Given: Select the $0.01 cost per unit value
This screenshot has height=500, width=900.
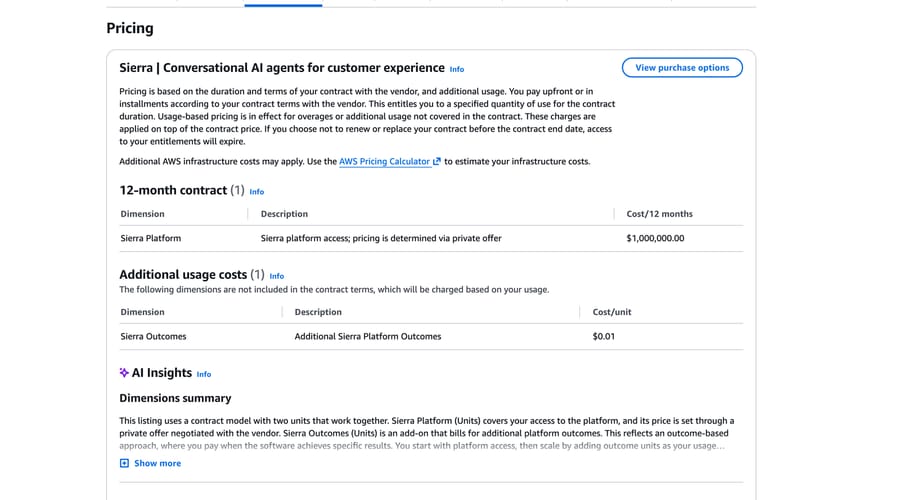Looking at the screenshot, I should click(603, 336).
